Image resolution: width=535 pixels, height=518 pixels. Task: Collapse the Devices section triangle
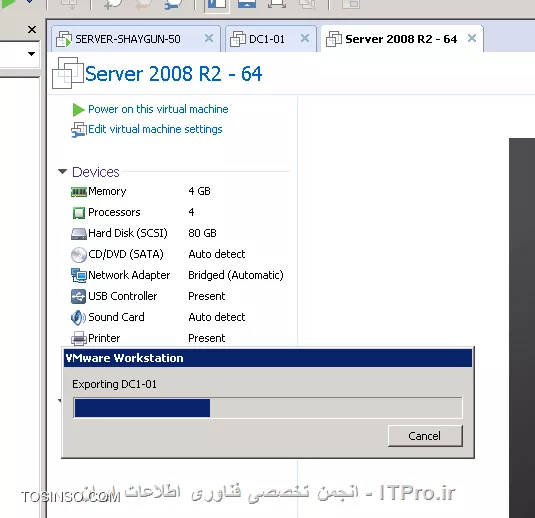point(62,172)
